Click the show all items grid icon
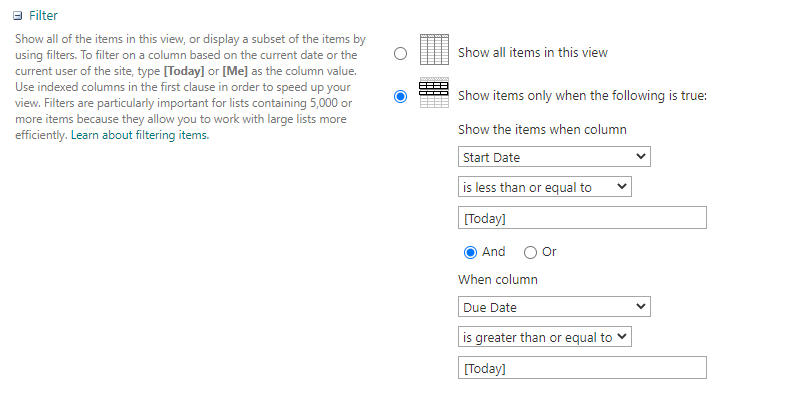The image size is (790, 404). (x=433, y=51)
